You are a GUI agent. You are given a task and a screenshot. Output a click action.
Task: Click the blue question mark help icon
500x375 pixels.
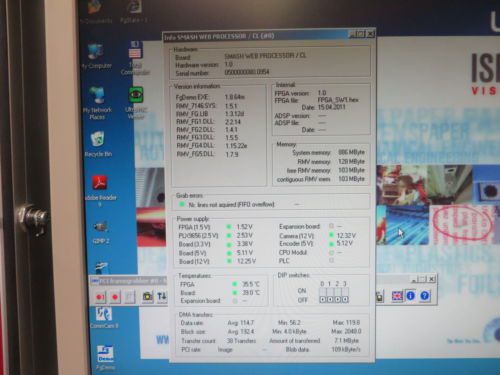(425, 296)
